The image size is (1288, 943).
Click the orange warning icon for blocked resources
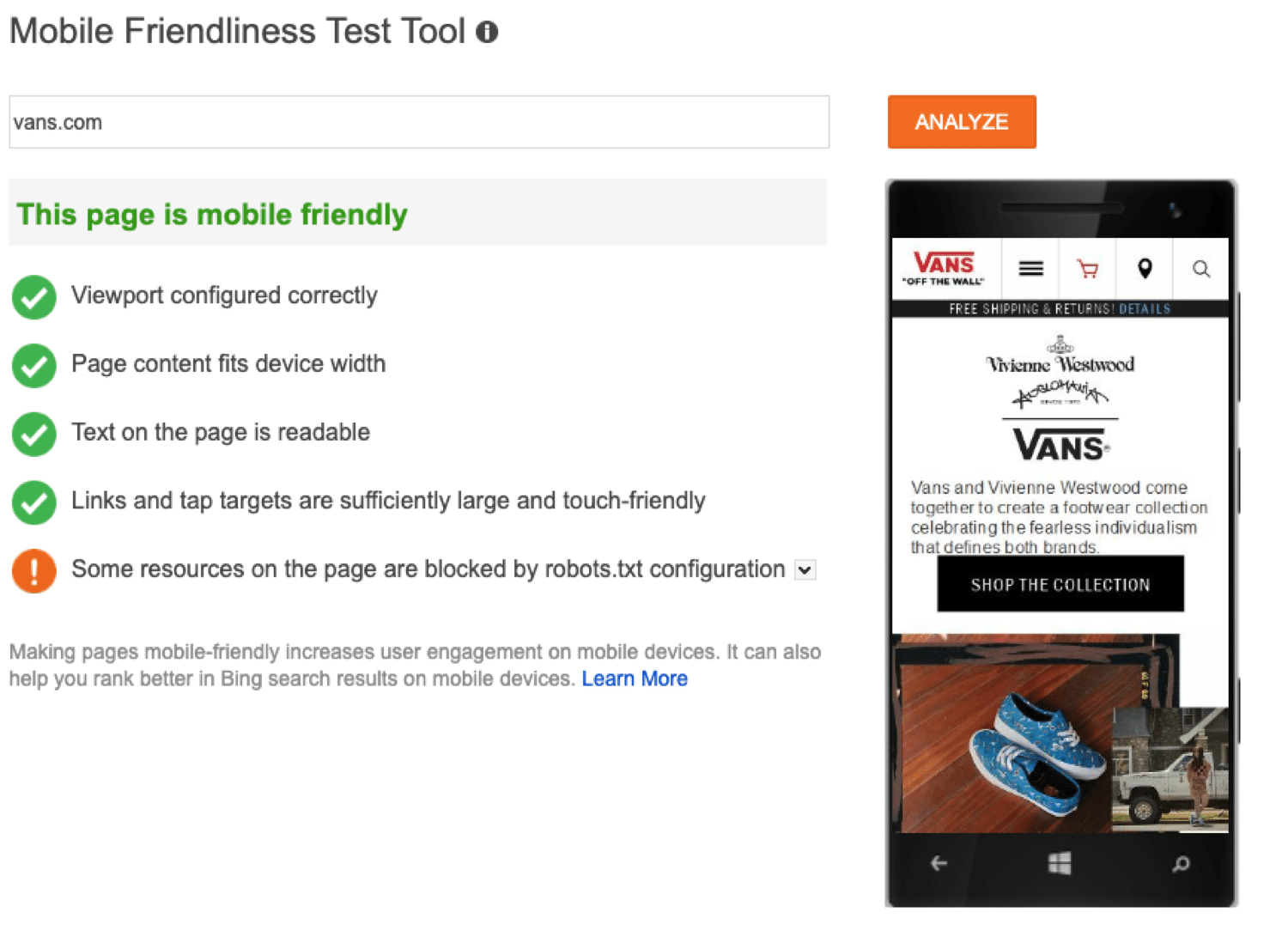33,570
